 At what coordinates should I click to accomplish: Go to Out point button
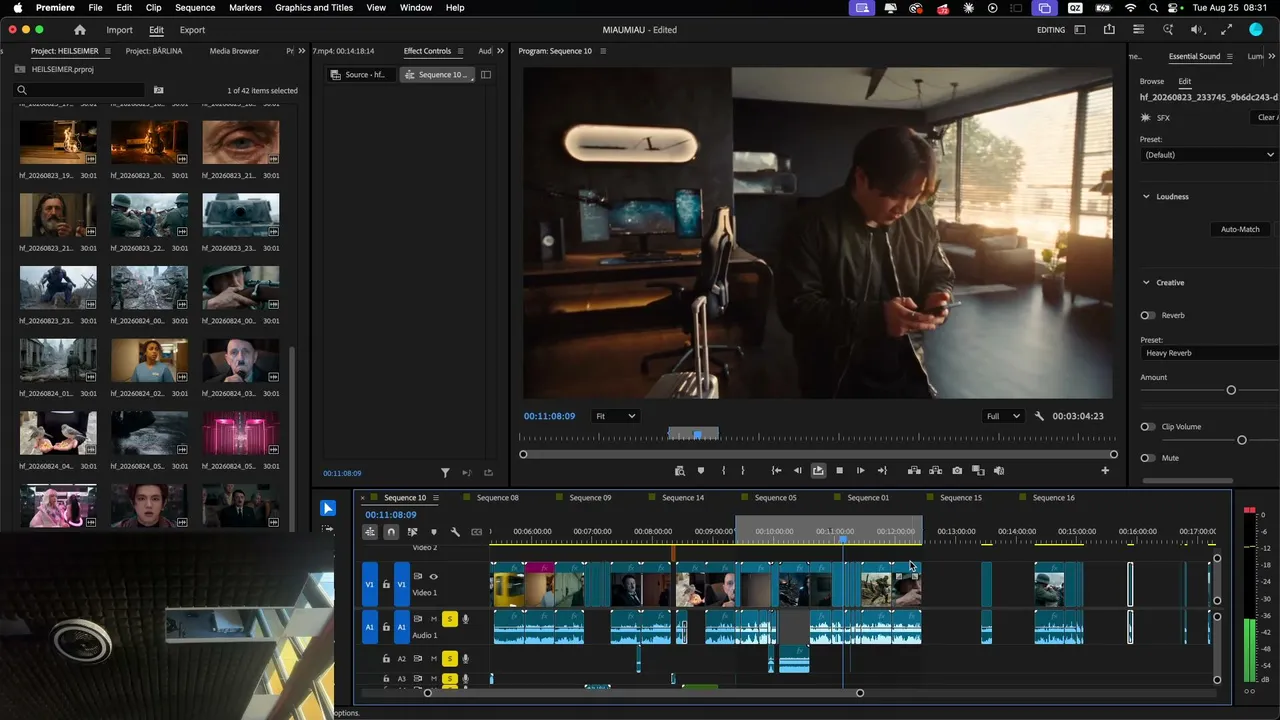pyautogui.click(x=882, y=471)
